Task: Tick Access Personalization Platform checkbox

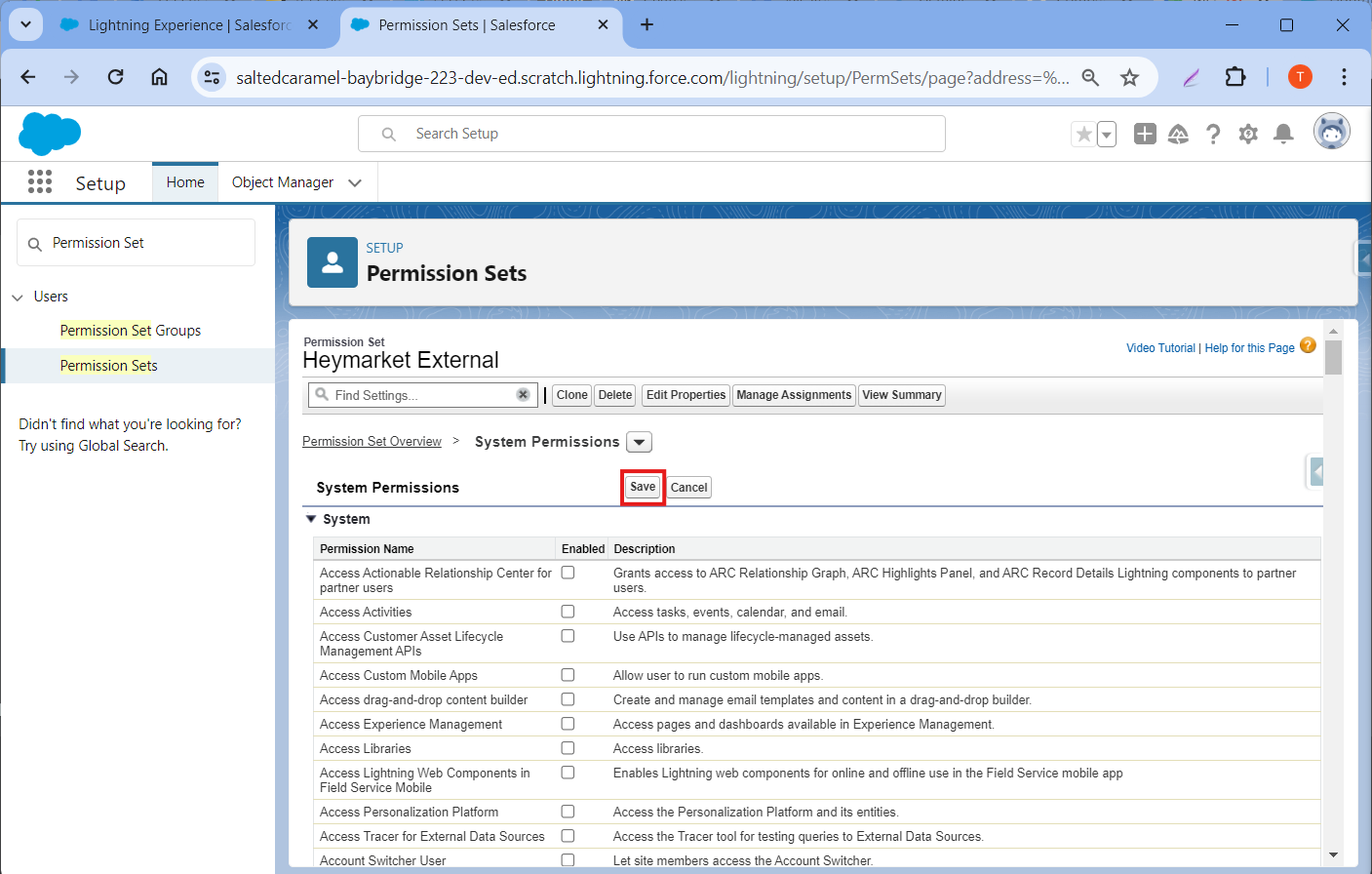Action: click(568, 812)
